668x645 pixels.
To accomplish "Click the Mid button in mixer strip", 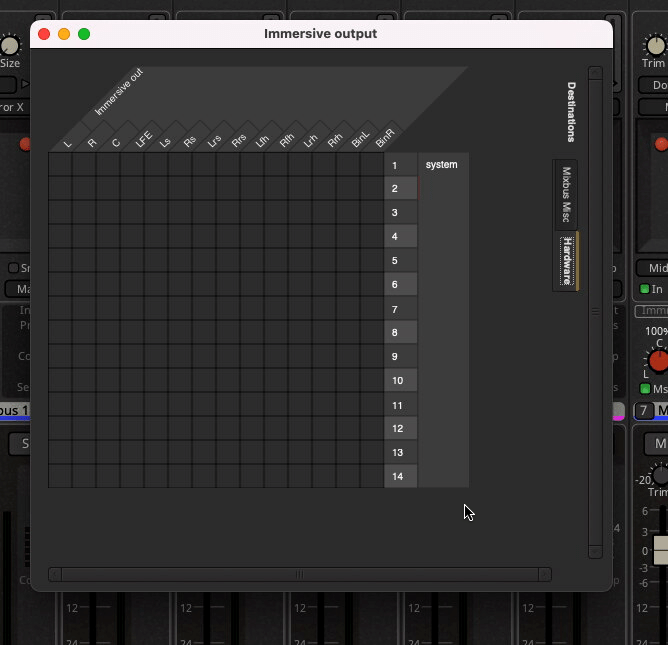I will 653,268.
